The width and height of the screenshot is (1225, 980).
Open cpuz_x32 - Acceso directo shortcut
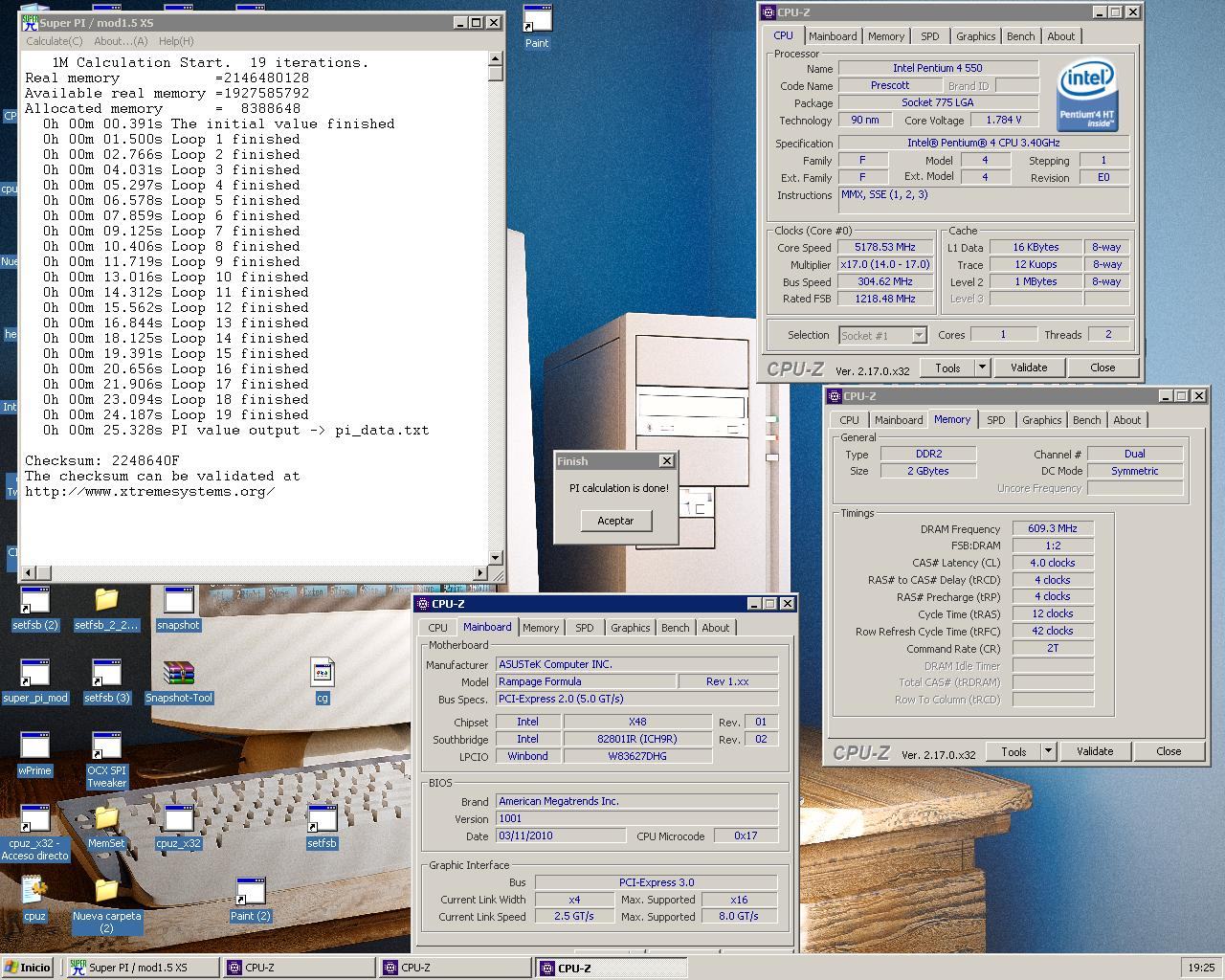(35, 833)
